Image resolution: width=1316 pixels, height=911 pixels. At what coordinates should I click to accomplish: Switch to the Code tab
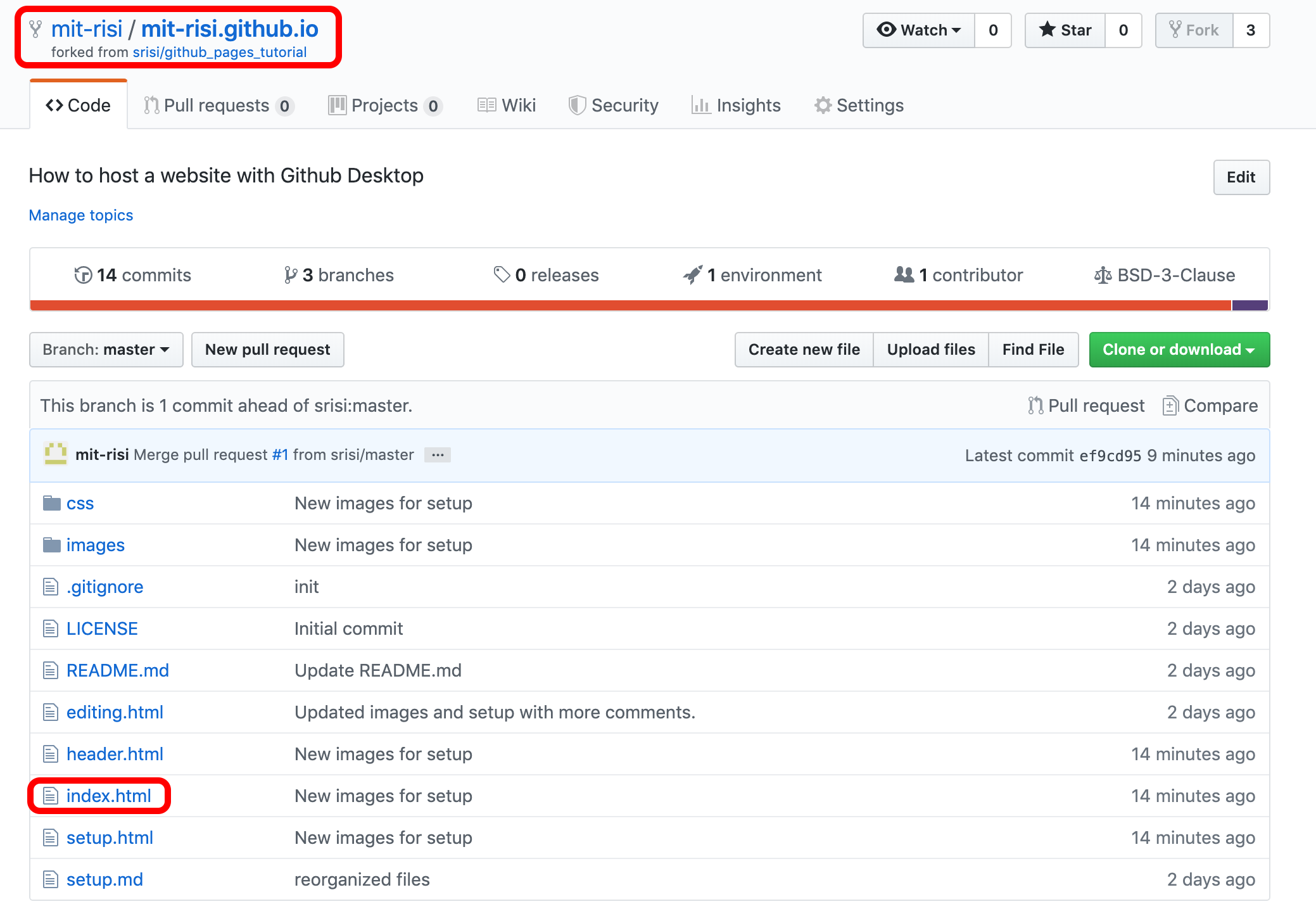click(x=79, y=105)
